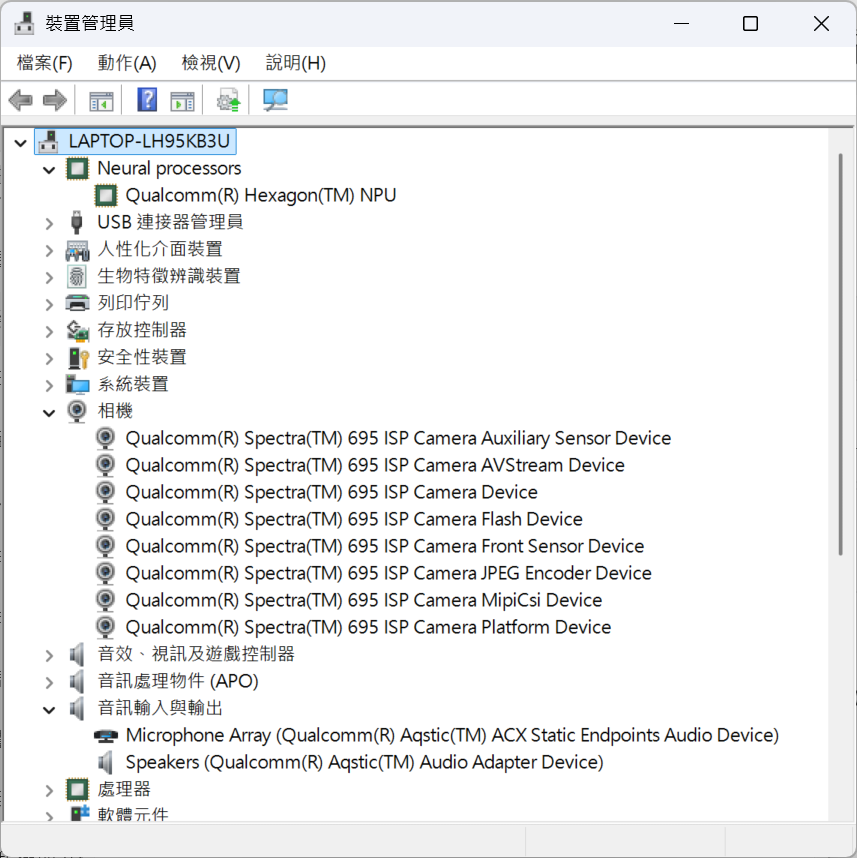Click the Back arrow toolbar icon
This screenshot has height=858, width=857.
[x=21, y=100]
